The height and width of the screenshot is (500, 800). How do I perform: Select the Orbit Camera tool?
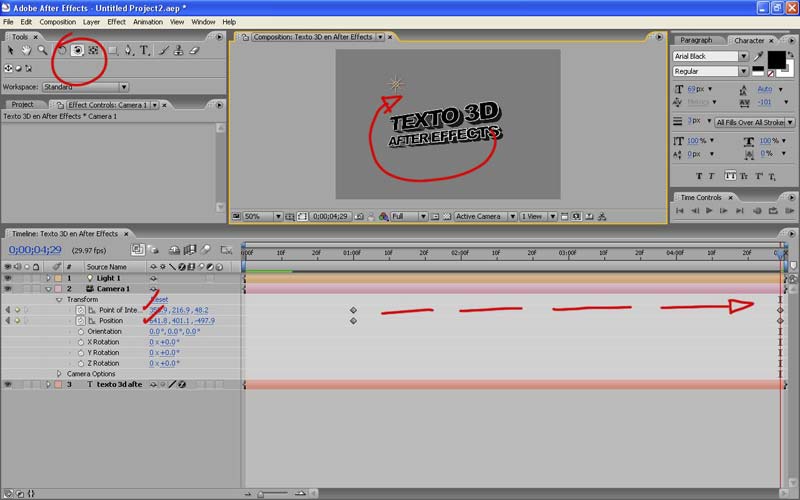(x=77, y=50)
